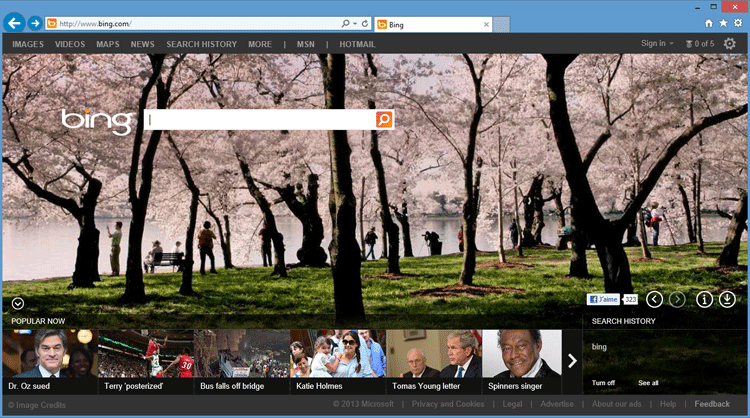Click the Facebook J'aime like button
The height and width of the screenshot is (418, 750).
click(604, 299)
